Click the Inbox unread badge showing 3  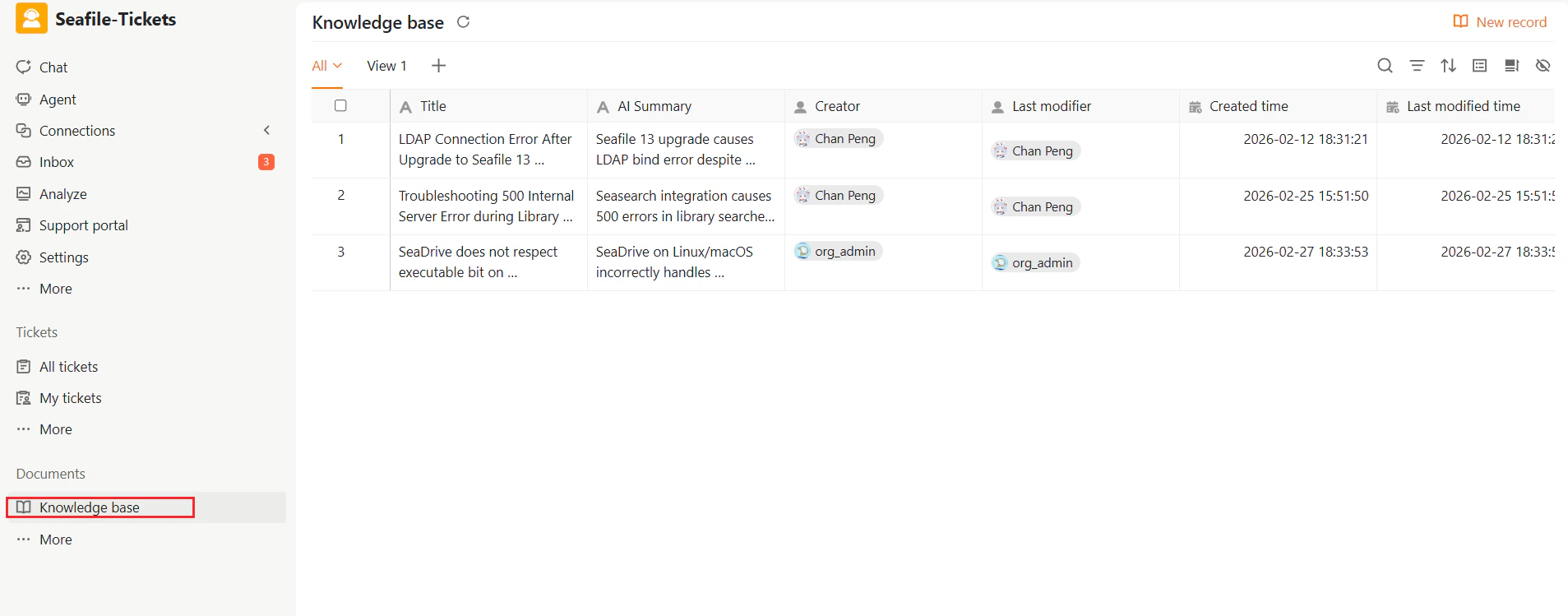(266, 162)
